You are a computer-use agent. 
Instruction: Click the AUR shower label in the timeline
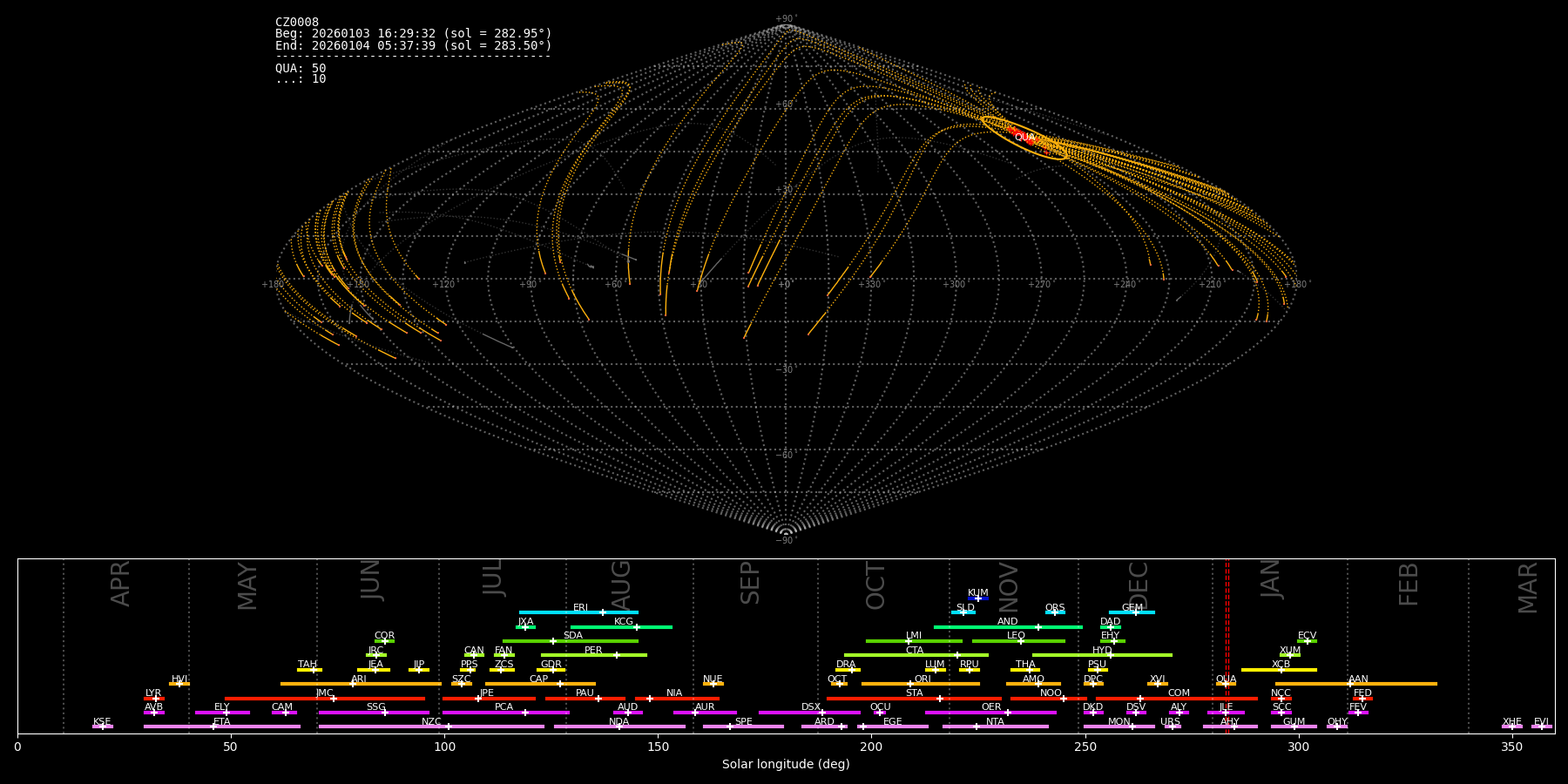[x=705, y=707]
